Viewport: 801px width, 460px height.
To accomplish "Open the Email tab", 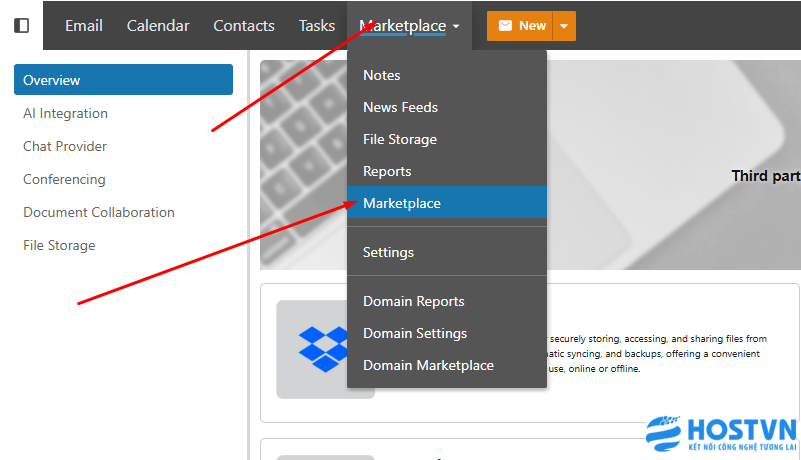I will (x=84, y=26).
